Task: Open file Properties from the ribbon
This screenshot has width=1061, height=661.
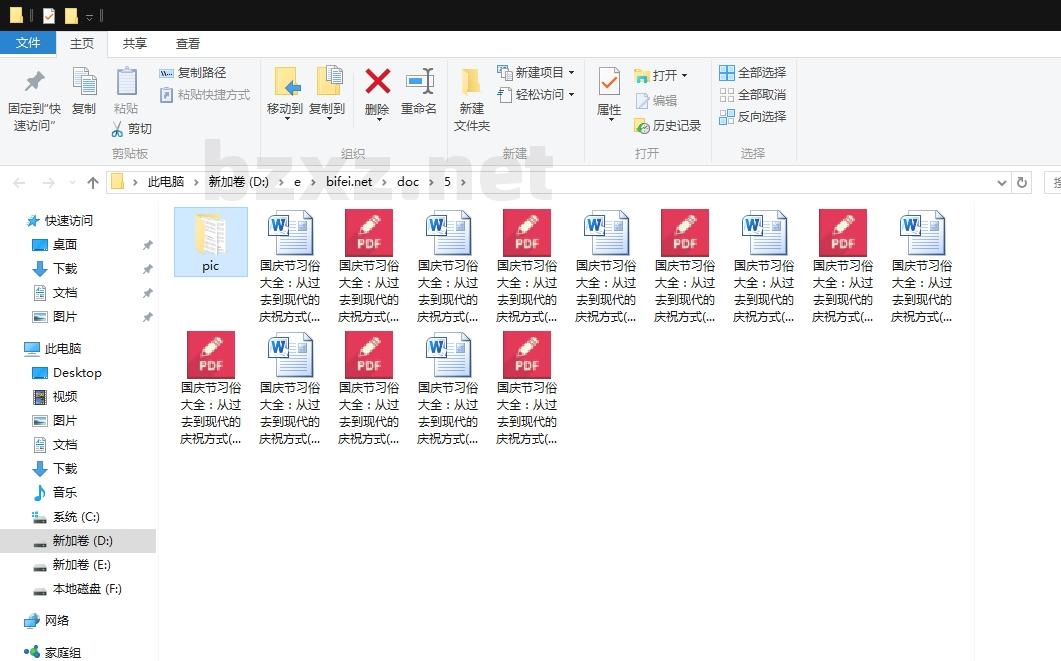Action: tap(609, 82)
